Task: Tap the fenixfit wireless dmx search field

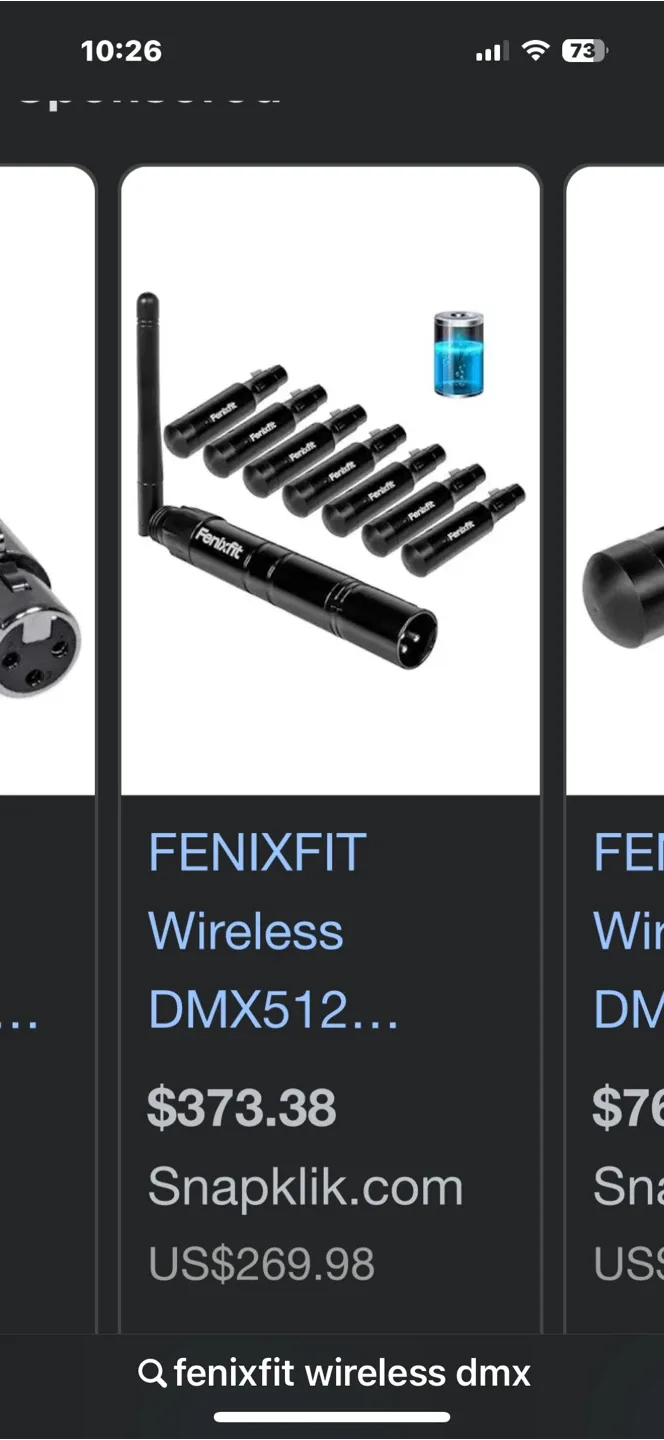Action: (x=334, y=1373)
